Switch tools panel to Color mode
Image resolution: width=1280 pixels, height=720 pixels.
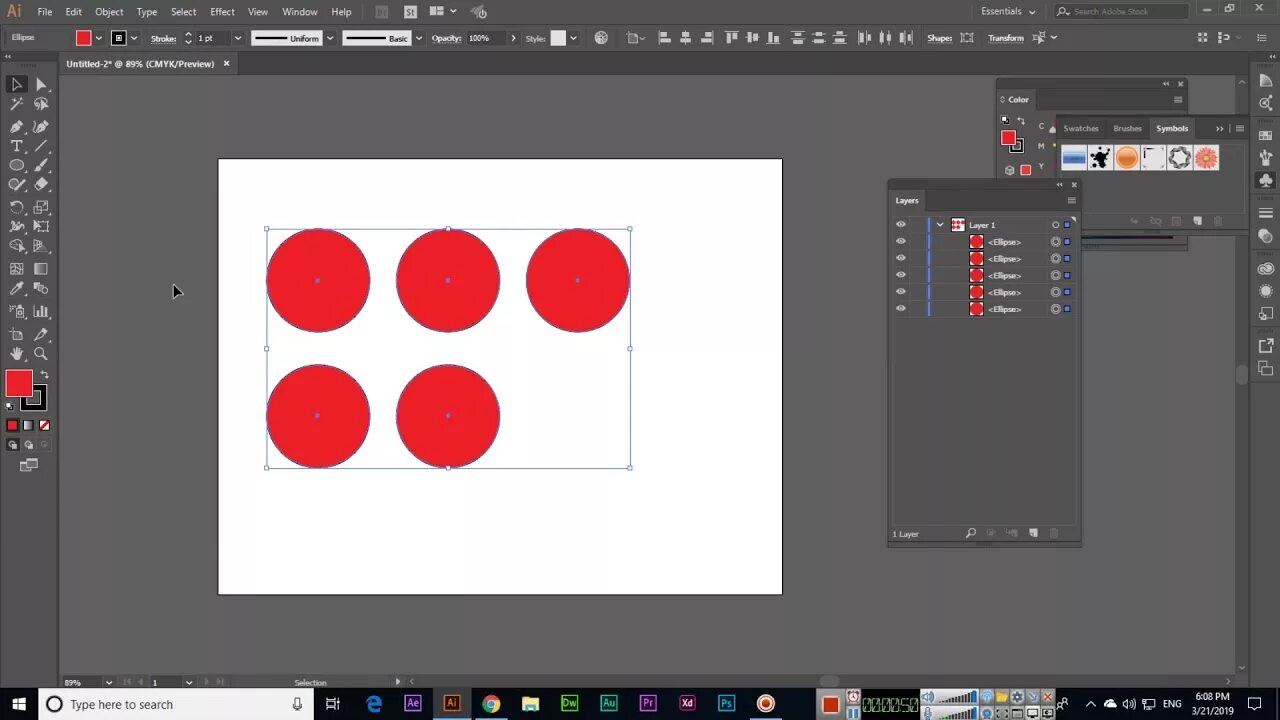click(x=12, y=425)
